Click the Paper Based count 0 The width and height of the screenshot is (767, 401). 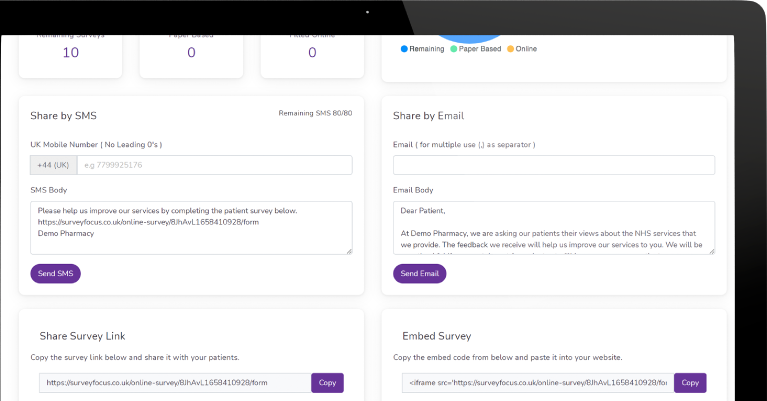191,52
